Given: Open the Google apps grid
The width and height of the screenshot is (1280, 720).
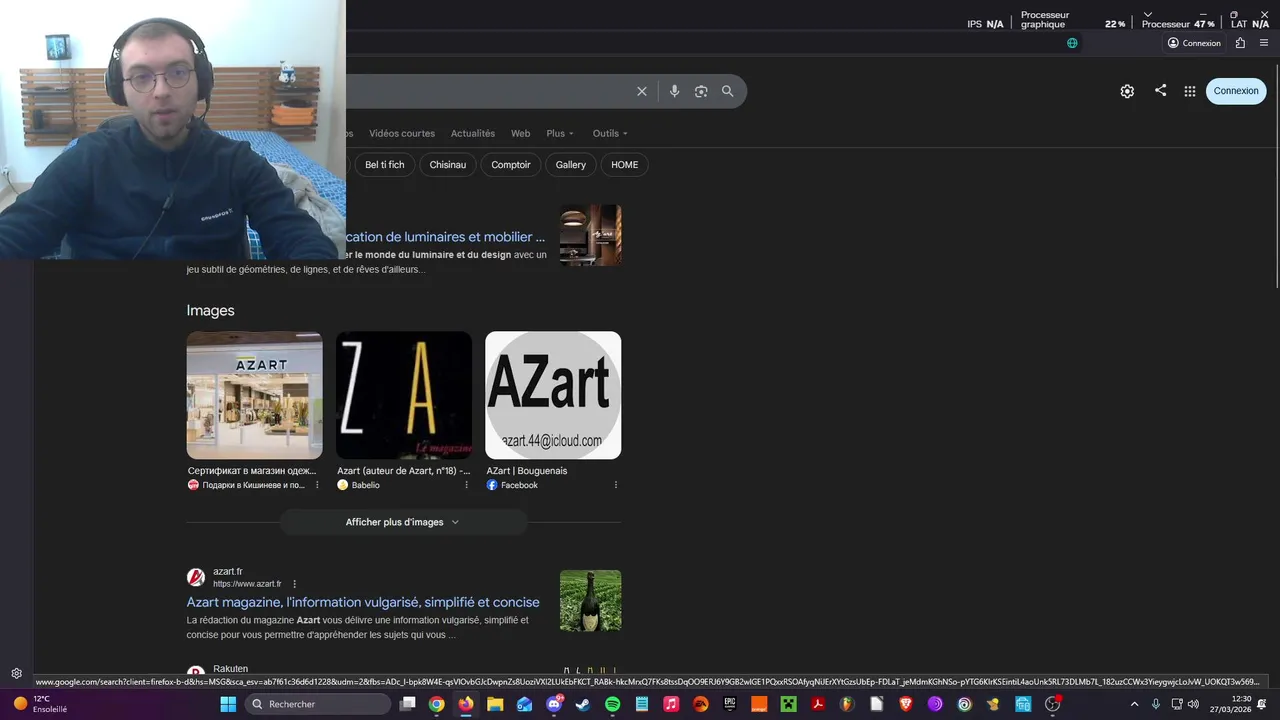Looking at the screenshot, I should click(1190, 91).
